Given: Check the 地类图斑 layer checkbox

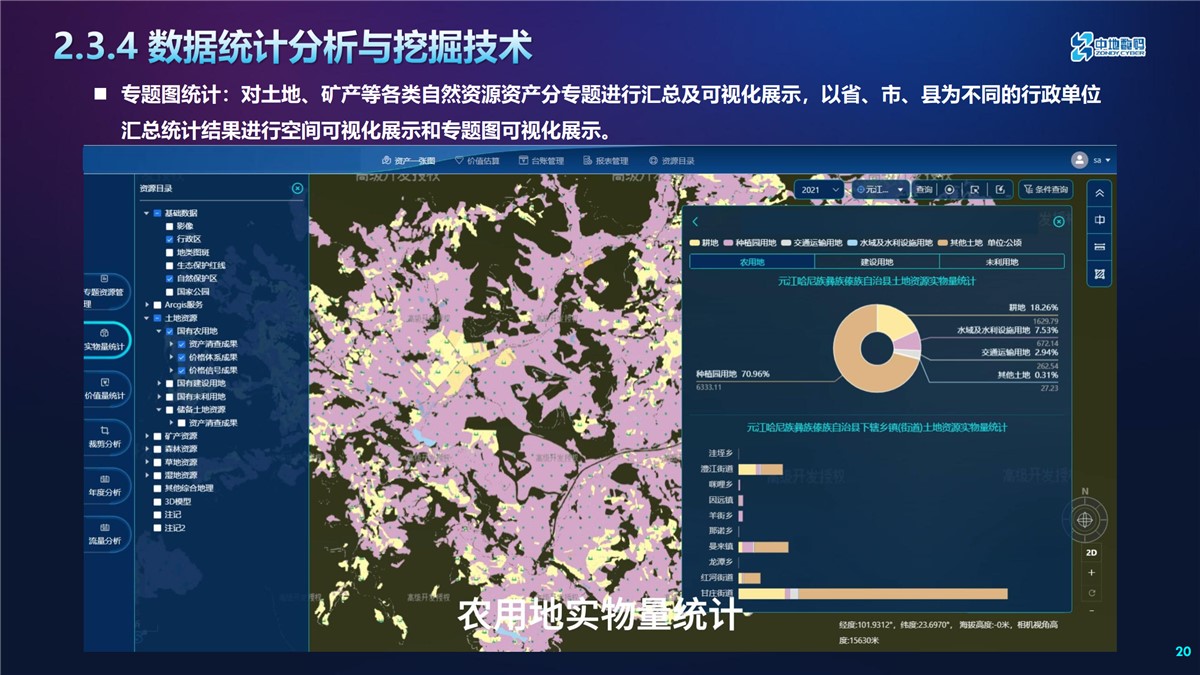Looking at the screenshot, I should [169, 252].
